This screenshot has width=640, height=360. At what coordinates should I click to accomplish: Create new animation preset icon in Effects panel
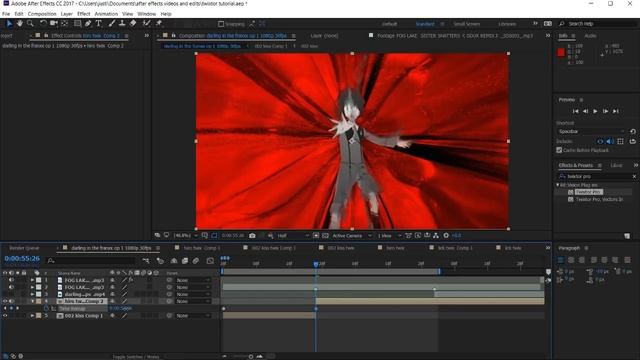[x=627, y=236]
